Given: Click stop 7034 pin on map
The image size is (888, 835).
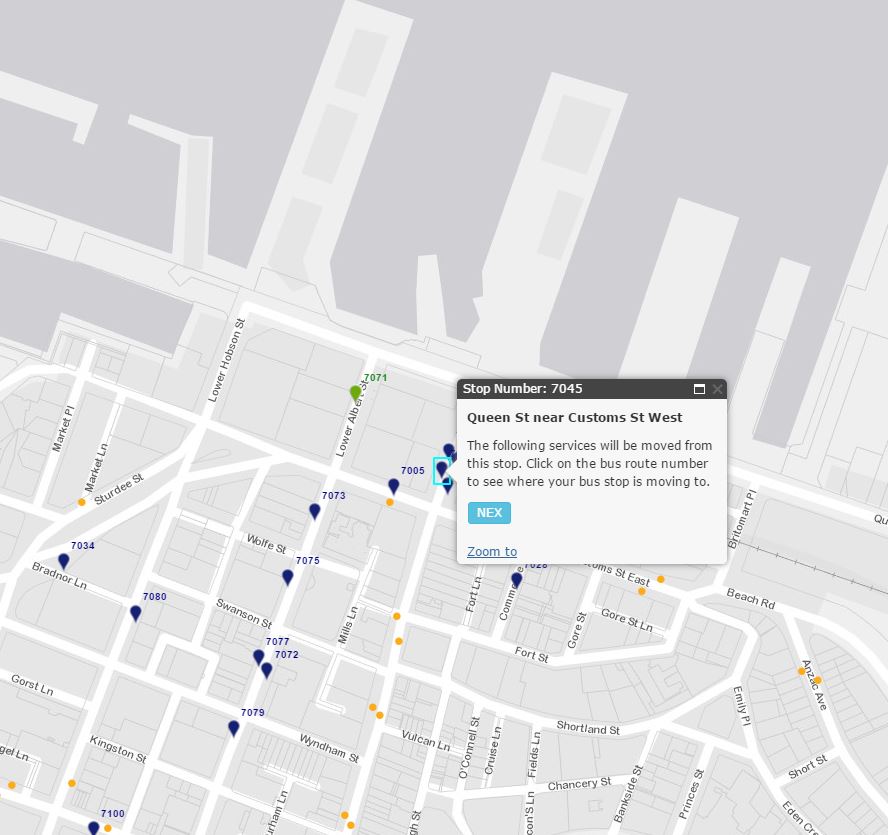Looking at the screenshot, I should 64,561.
